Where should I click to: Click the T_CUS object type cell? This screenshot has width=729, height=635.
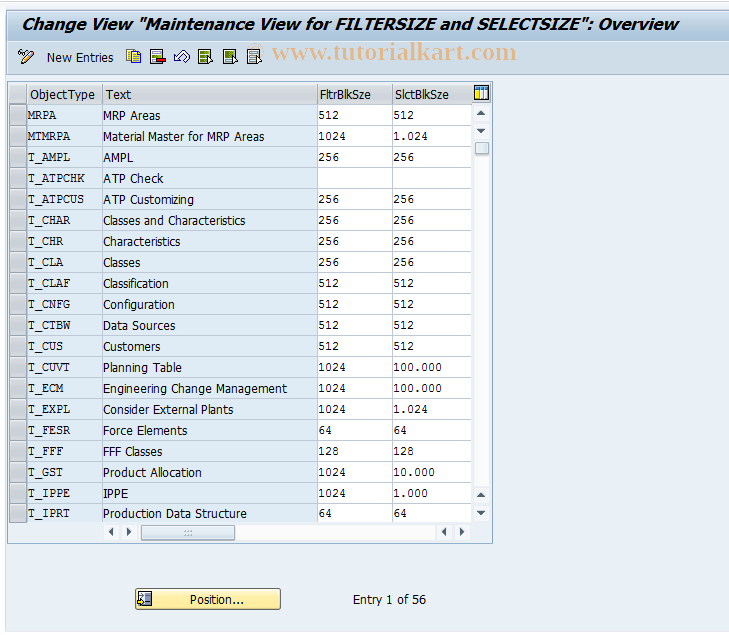point(65,346)
